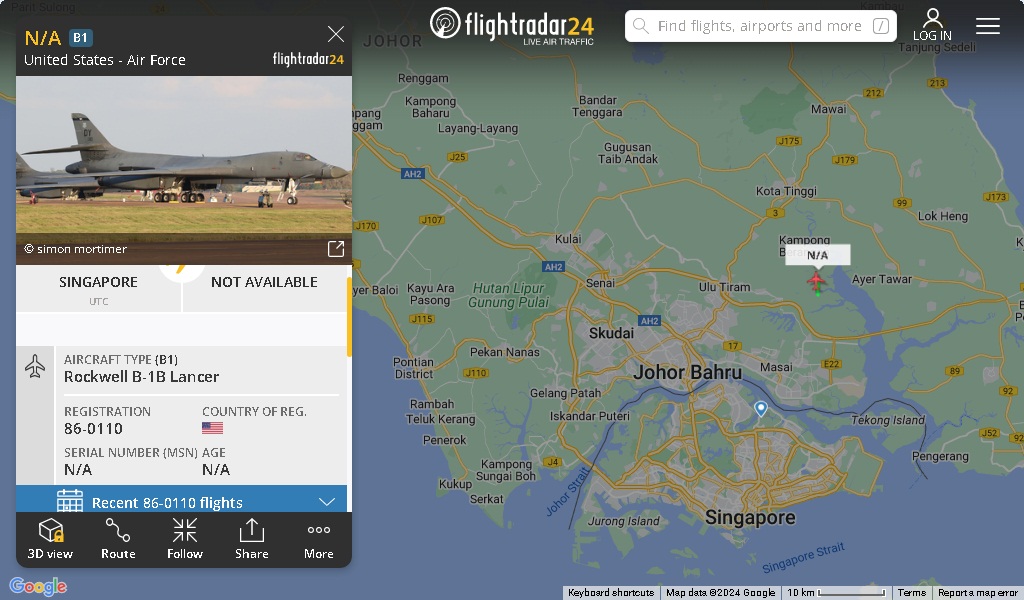1024x600 pixels.
Task: Click the Singapore city label on map
Action: tap(750, 518)
